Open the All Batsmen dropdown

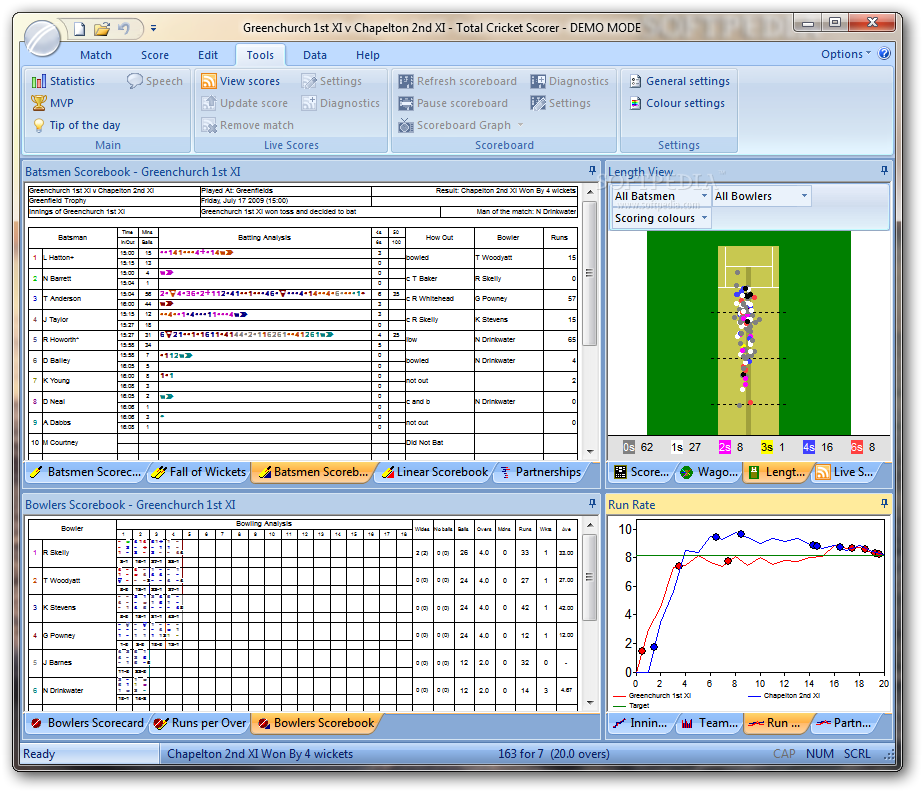coord(660,196)
